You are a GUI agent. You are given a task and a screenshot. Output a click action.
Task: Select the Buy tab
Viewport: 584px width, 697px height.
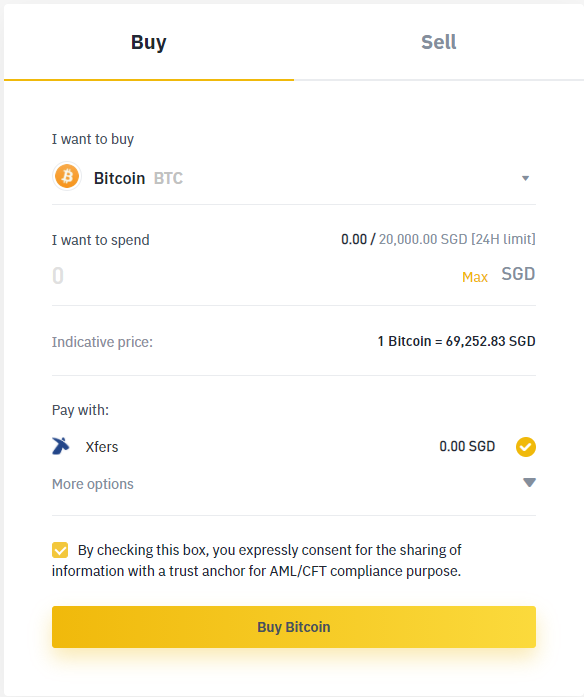point(149,42)
